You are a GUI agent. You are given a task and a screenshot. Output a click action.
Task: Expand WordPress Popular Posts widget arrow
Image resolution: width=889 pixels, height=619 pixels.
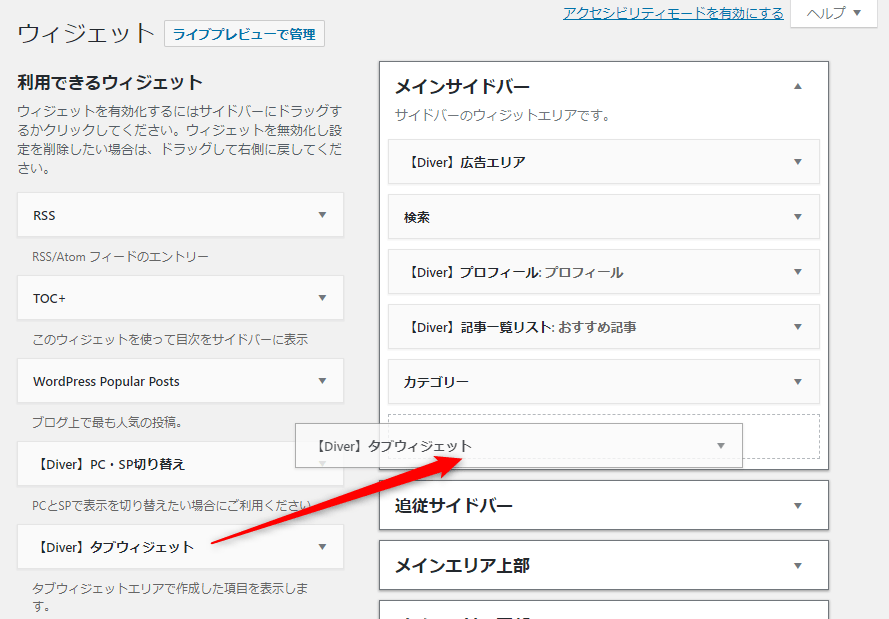(x=322, y=381)
